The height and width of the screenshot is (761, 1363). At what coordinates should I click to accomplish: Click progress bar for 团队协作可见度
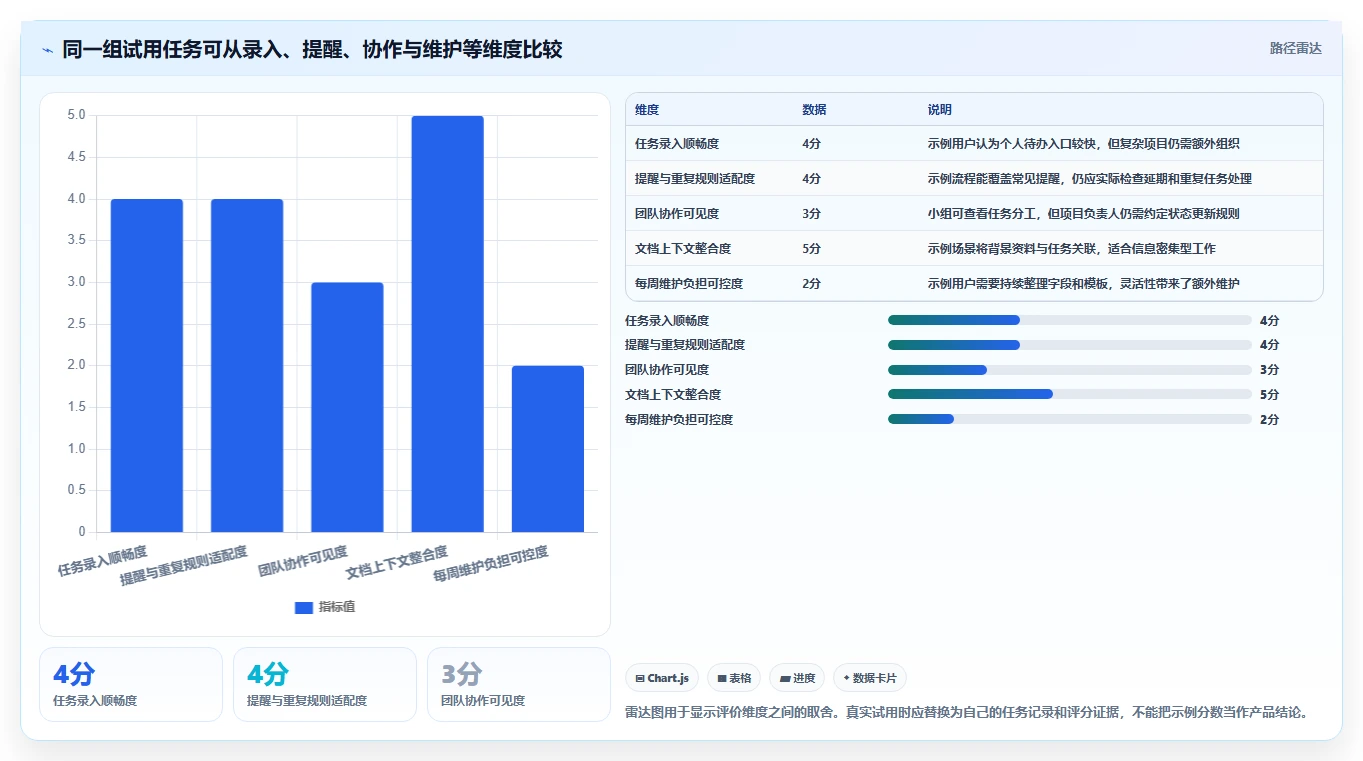tap(1070, 370)
